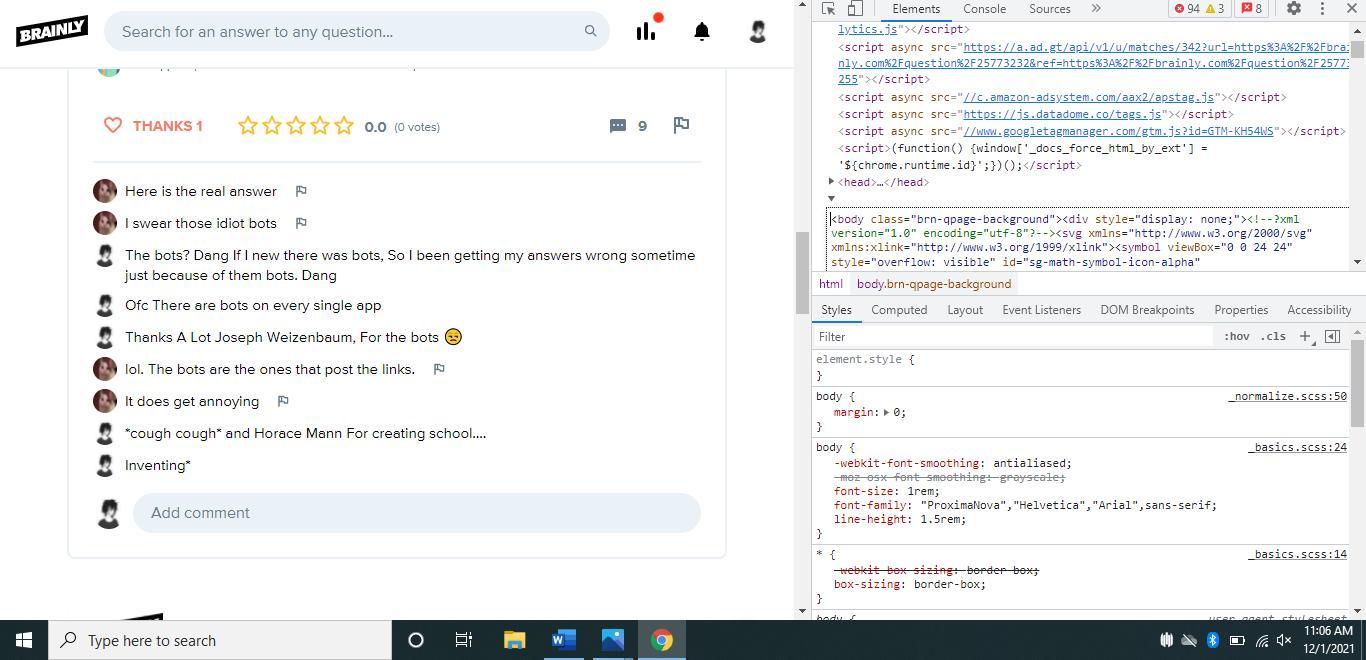Open the a.ad.gt script URL link
The width and height of the screenshot is (1366, 660).
point(1094,63)
